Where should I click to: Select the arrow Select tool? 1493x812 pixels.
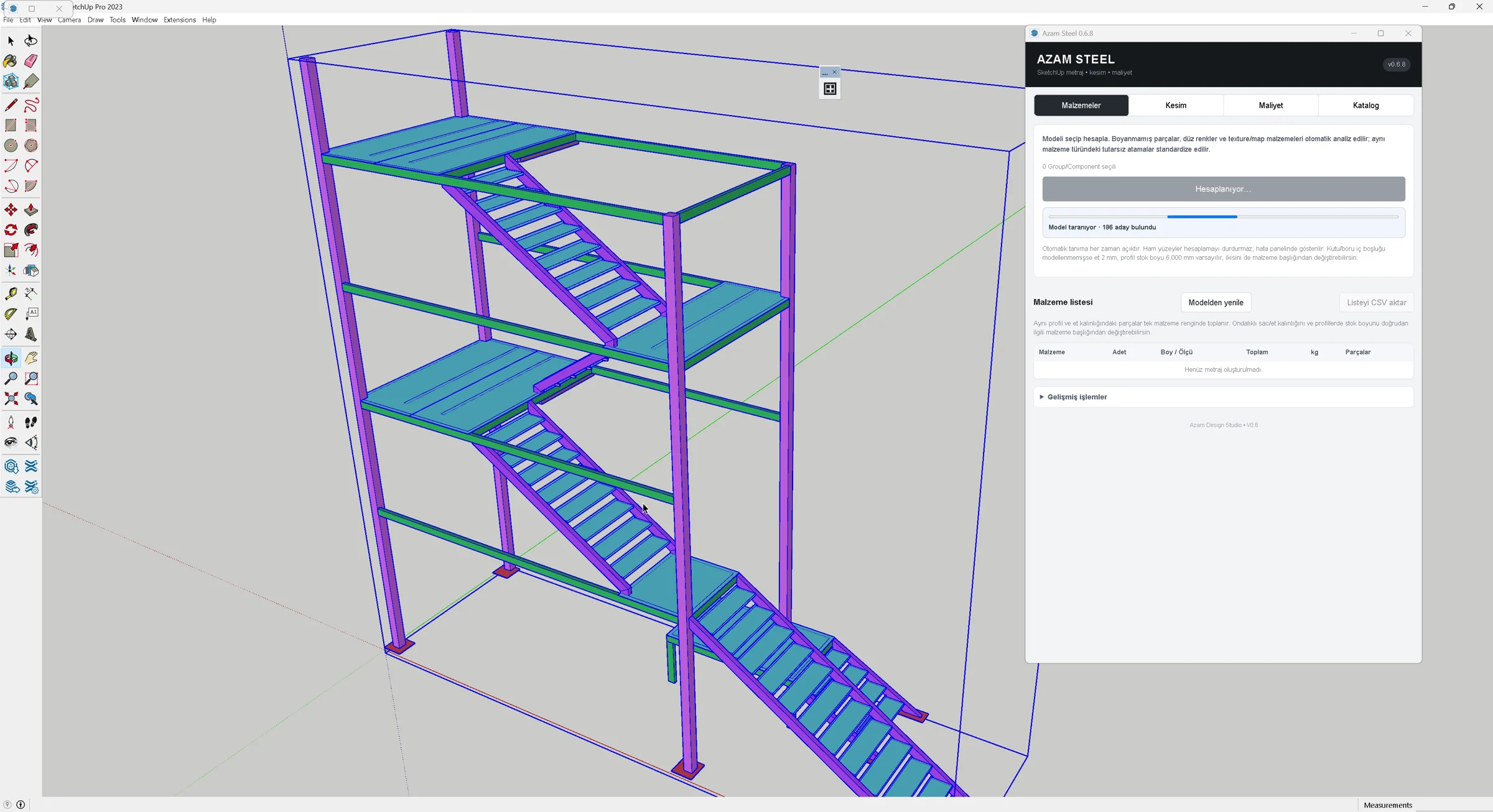click(11, 40)
